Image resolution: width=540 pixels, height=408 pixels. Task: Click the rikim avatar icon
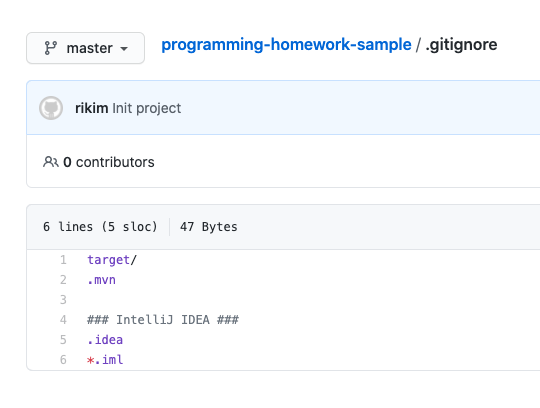point(51,108)
